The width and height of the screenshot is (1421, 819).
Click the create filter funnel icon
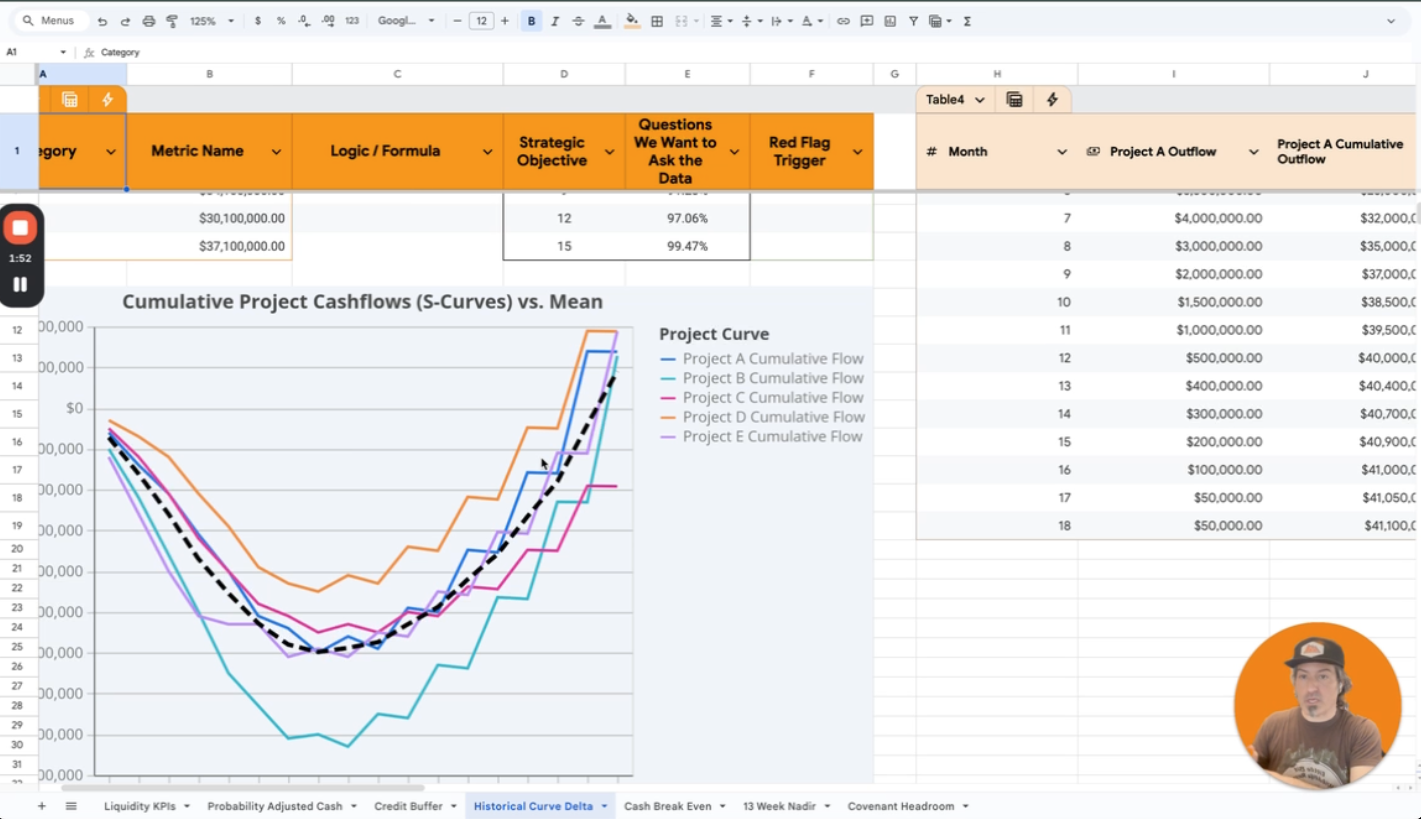point(913,21)
